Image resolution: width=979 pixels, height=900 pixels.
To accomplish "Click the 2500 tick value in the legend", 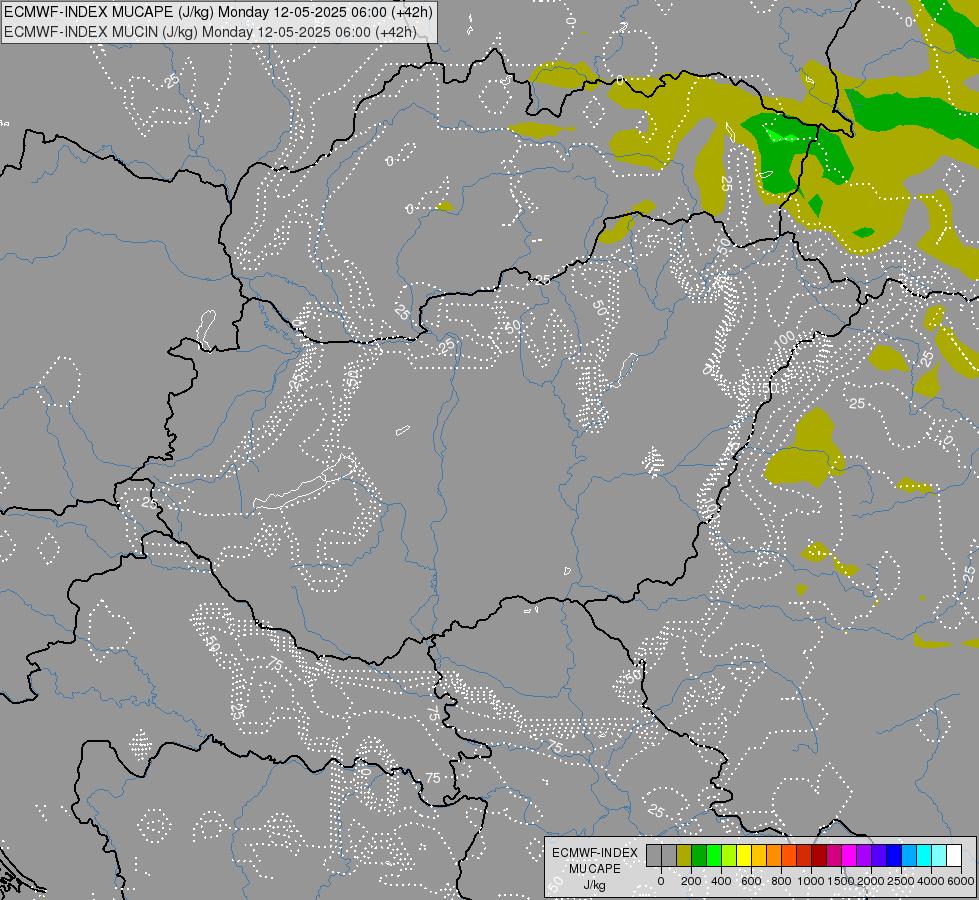I will (901, 881).
